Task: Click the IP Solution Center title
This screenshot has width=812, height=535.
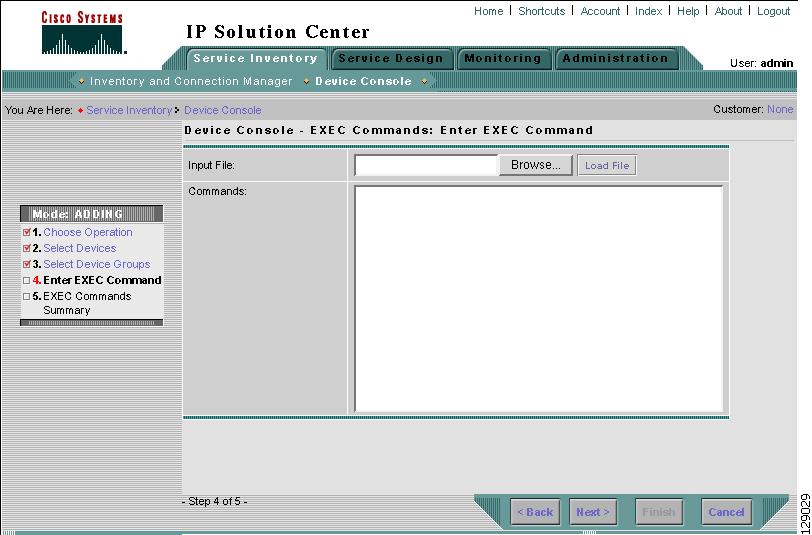Action: point(278,32)
